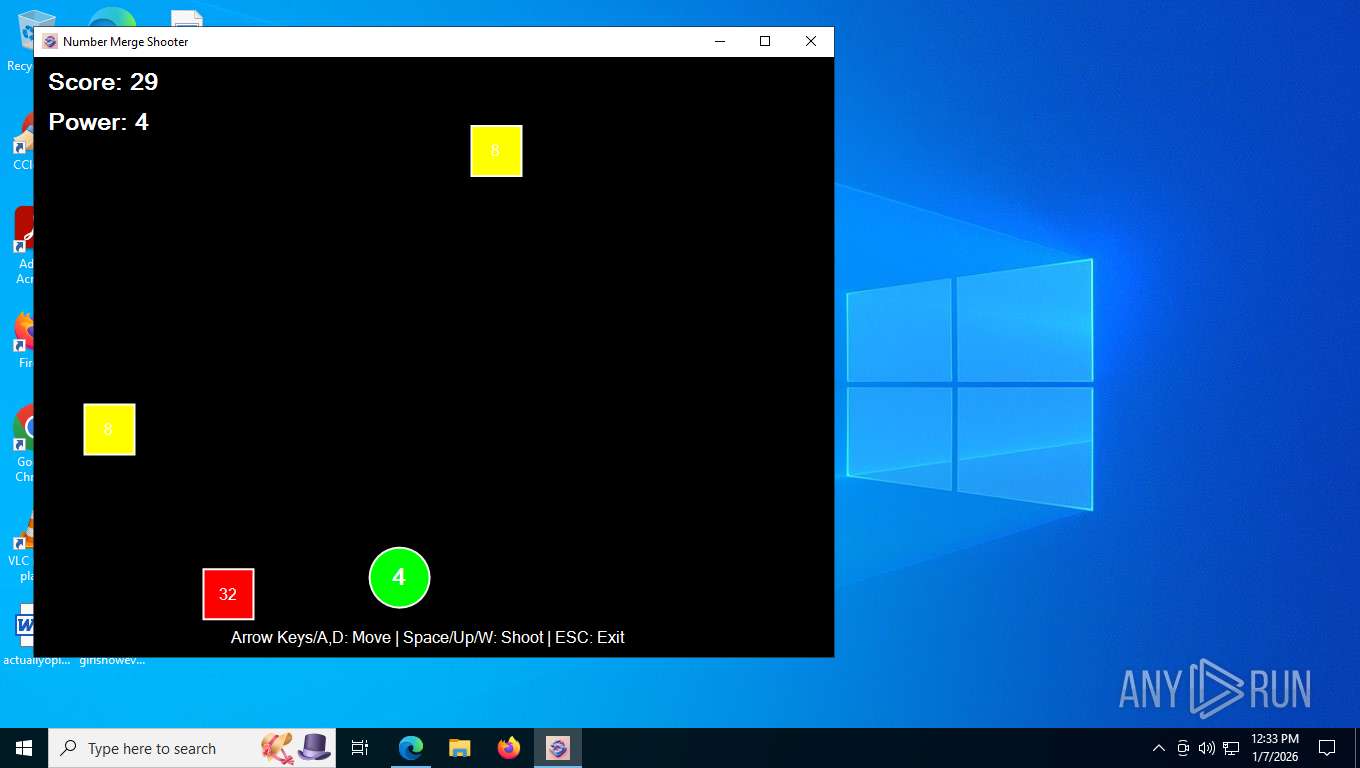Viewport: 1360px width, 768px height.
Task: Click the red block numbered 32
Action: tap(228, 594)
